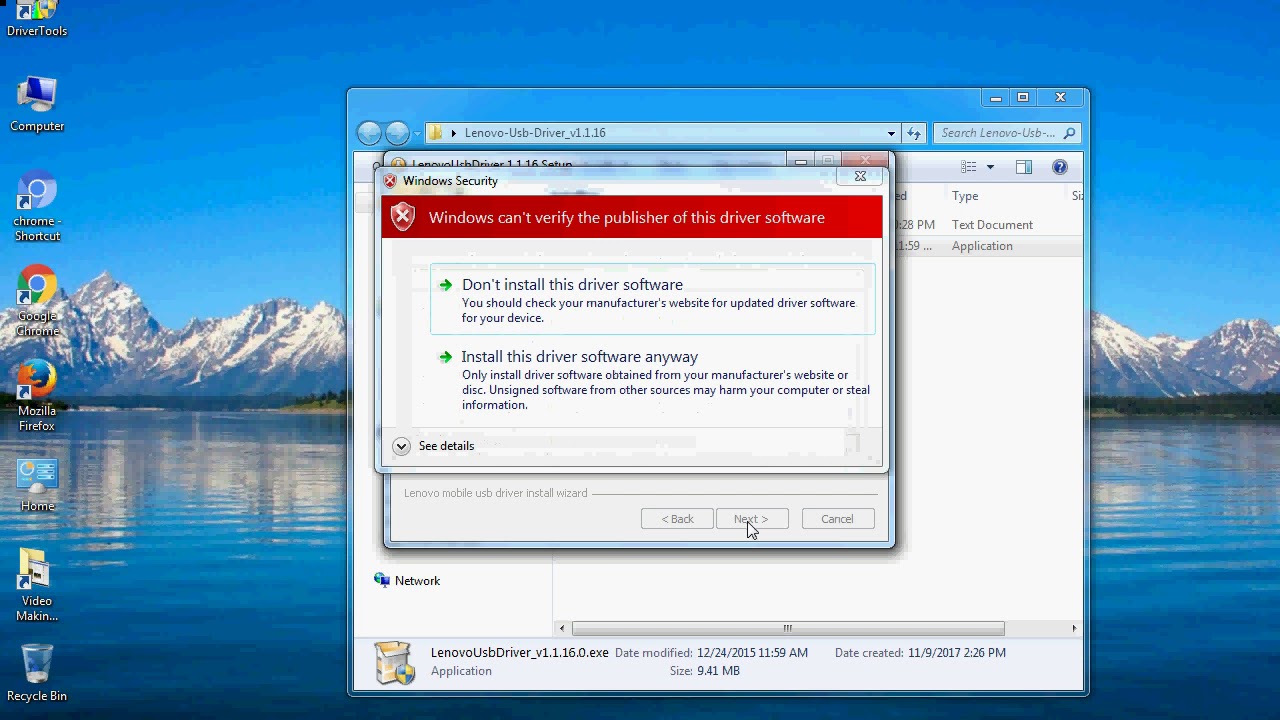Choose Don't install this driver software
The image size is (1280, 720).
[653, 300]
